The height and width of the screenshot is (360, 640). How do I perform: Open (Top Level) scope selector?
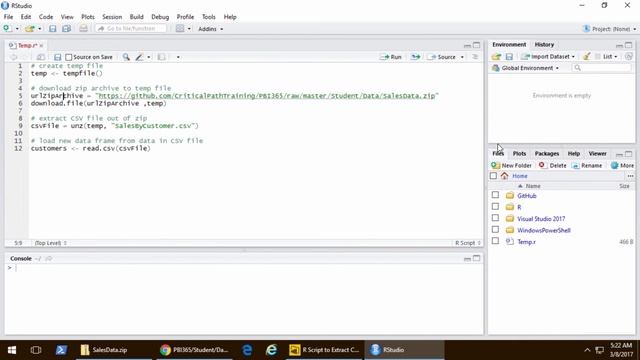(x=51, y=243)
